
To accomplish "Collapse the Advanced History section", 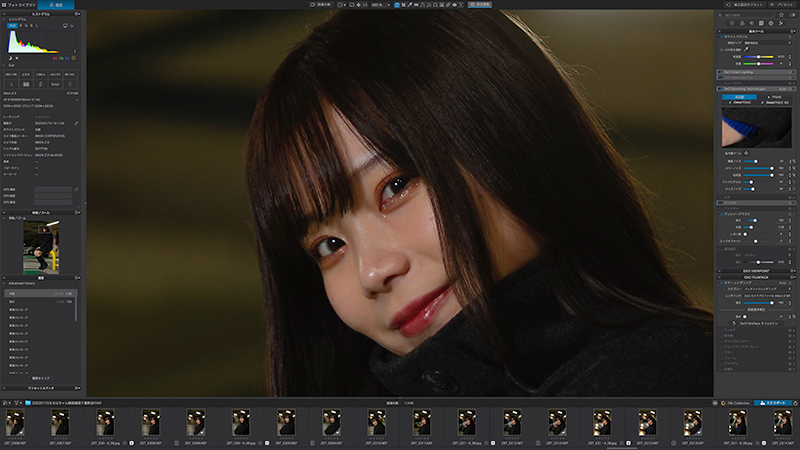I will pyautogui.click(x=4, y=283).
